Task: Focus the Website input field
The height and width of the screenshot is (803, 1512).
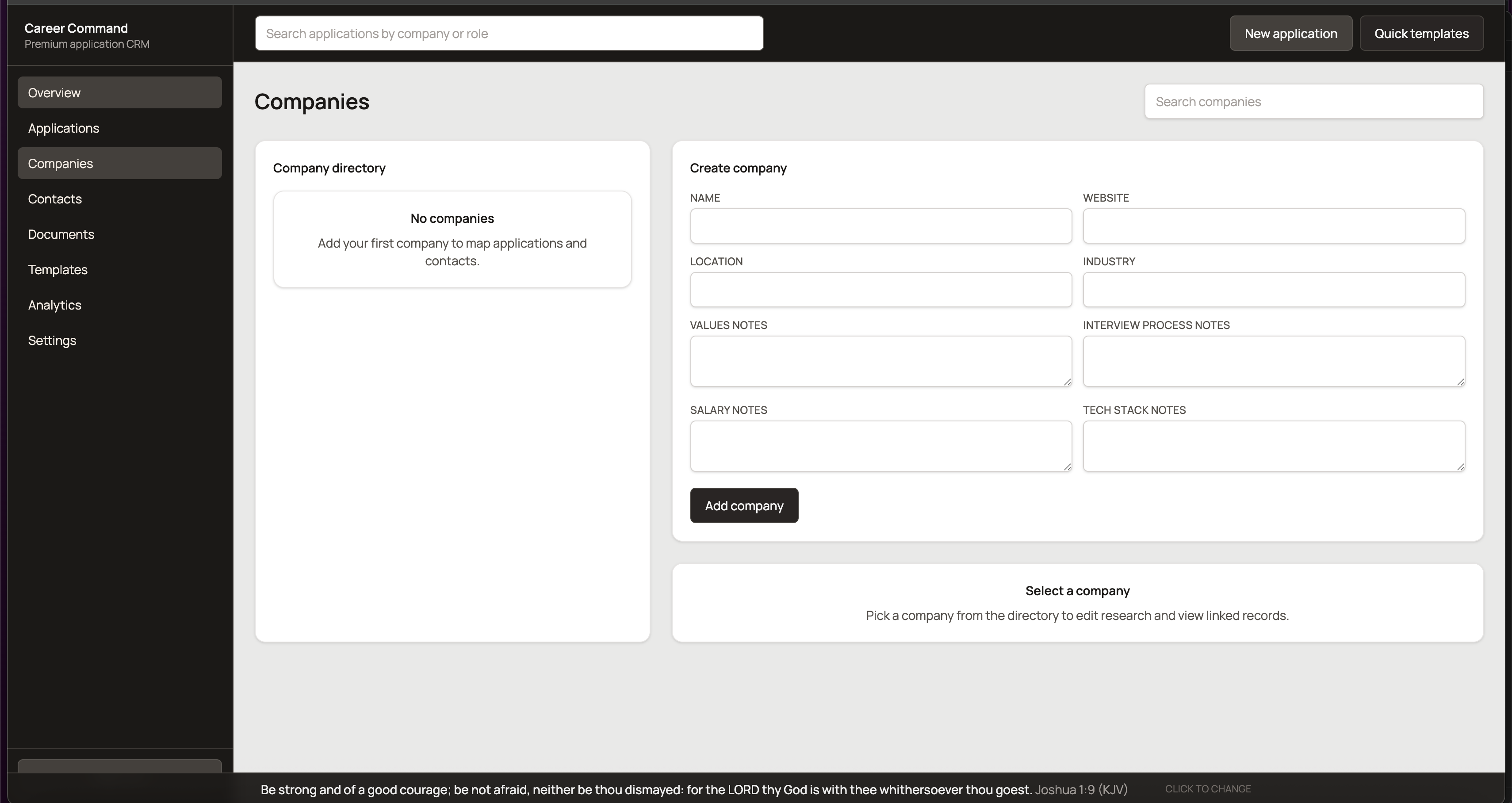Action: point(1274,226)
